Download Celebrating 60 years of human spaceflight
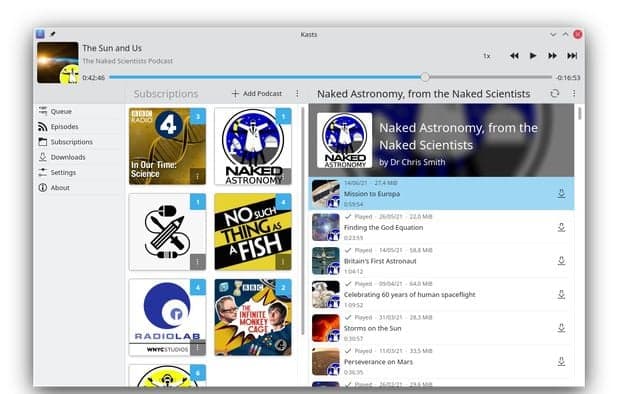This screenshot has height=394, width=618. click(x=562, y=294)
